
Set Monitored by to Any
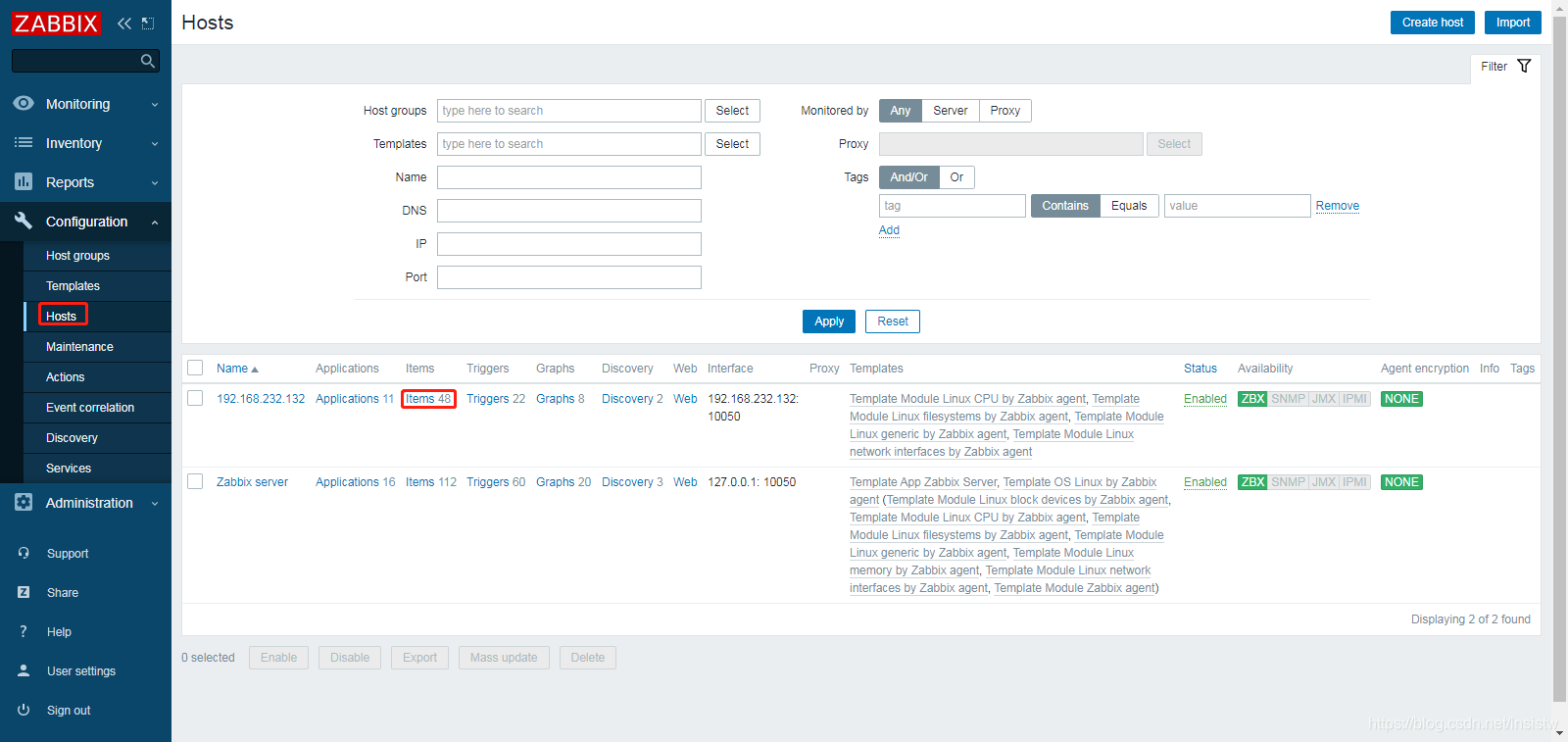[x=901, y=111]
